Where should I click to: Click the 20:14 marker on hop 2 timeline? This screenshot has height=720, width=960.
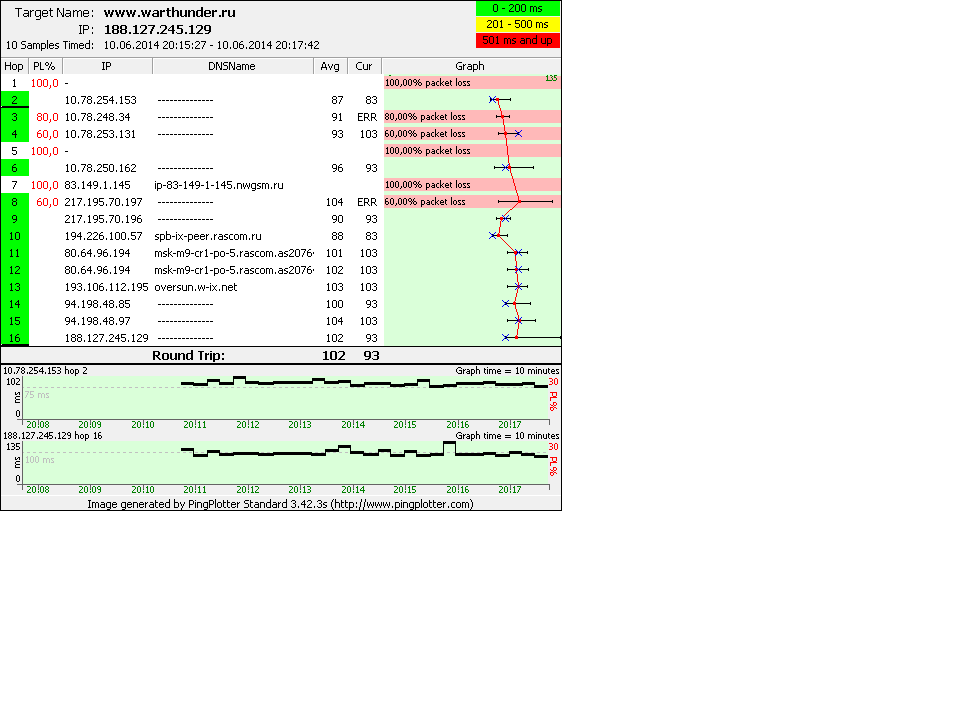click(x=353, y=424)
